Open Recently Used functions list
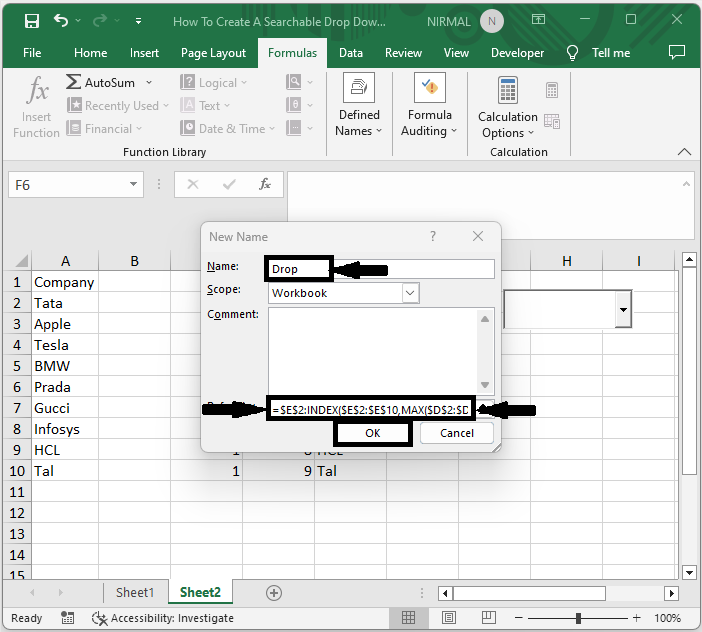Viewport: 702px width, 632px height. coord(118,106)
